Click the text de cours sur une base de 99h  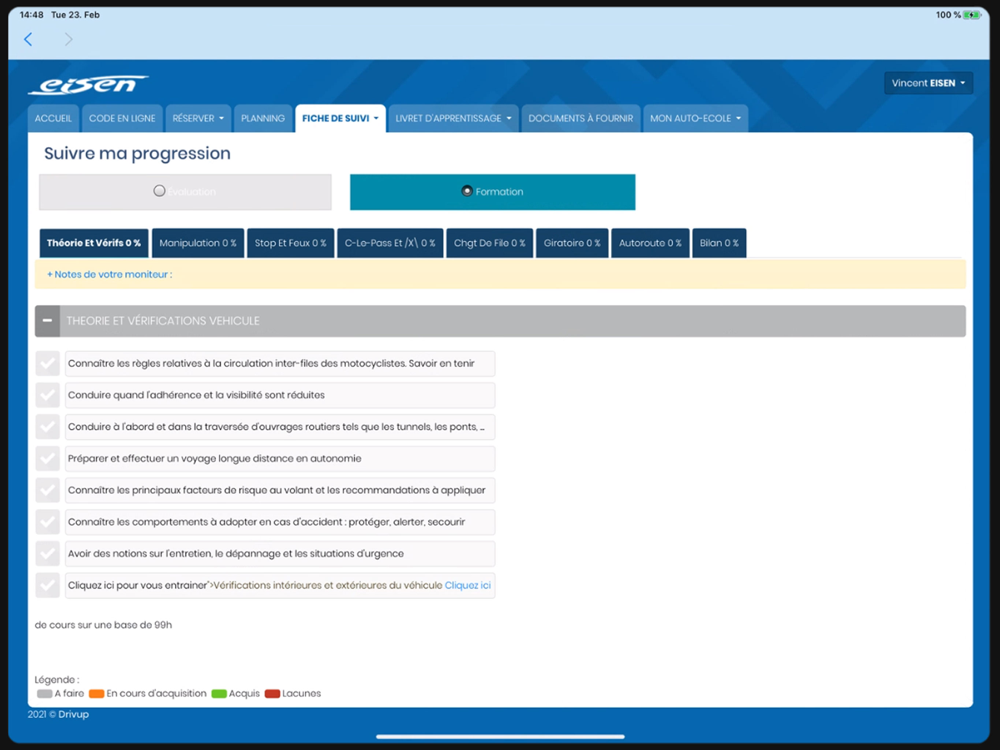coord(103,625)
